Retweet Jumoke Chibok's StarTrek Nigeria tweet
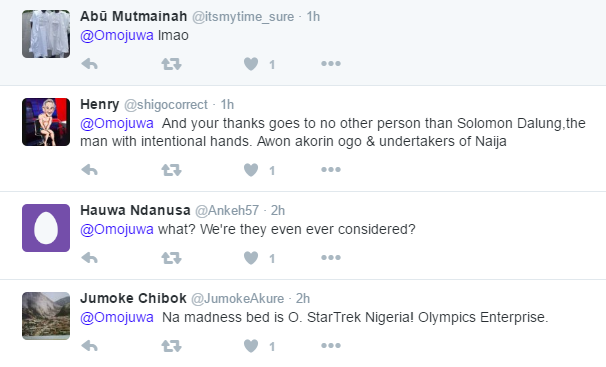 tap(171, 346)
